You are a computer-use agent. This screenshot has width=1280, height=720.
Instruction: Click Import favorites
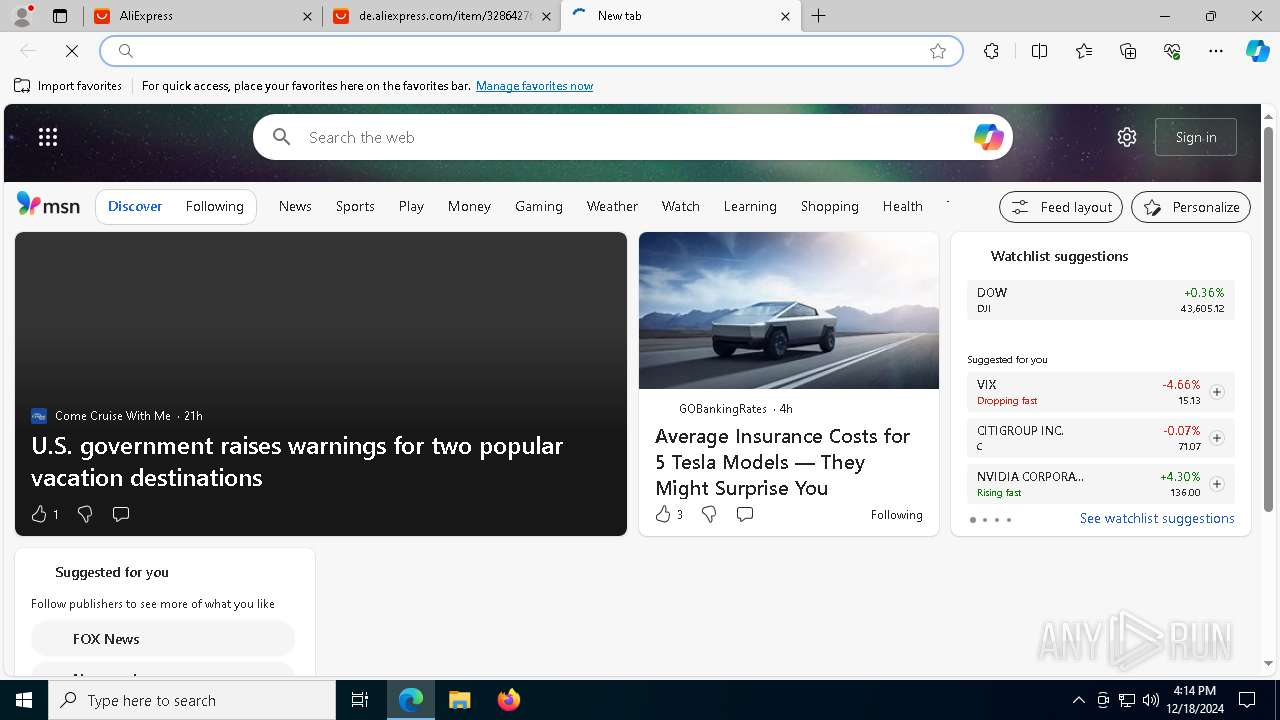coord(68,86)
